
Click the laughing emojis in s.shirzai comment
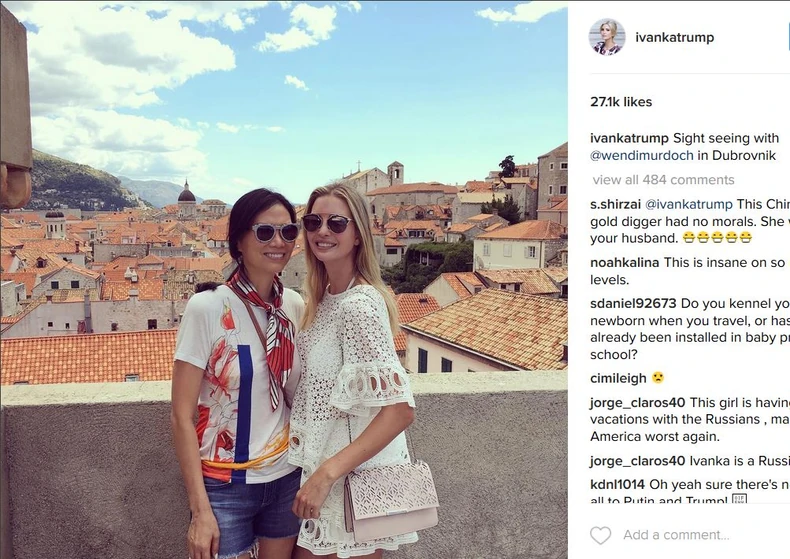(717, 238)
